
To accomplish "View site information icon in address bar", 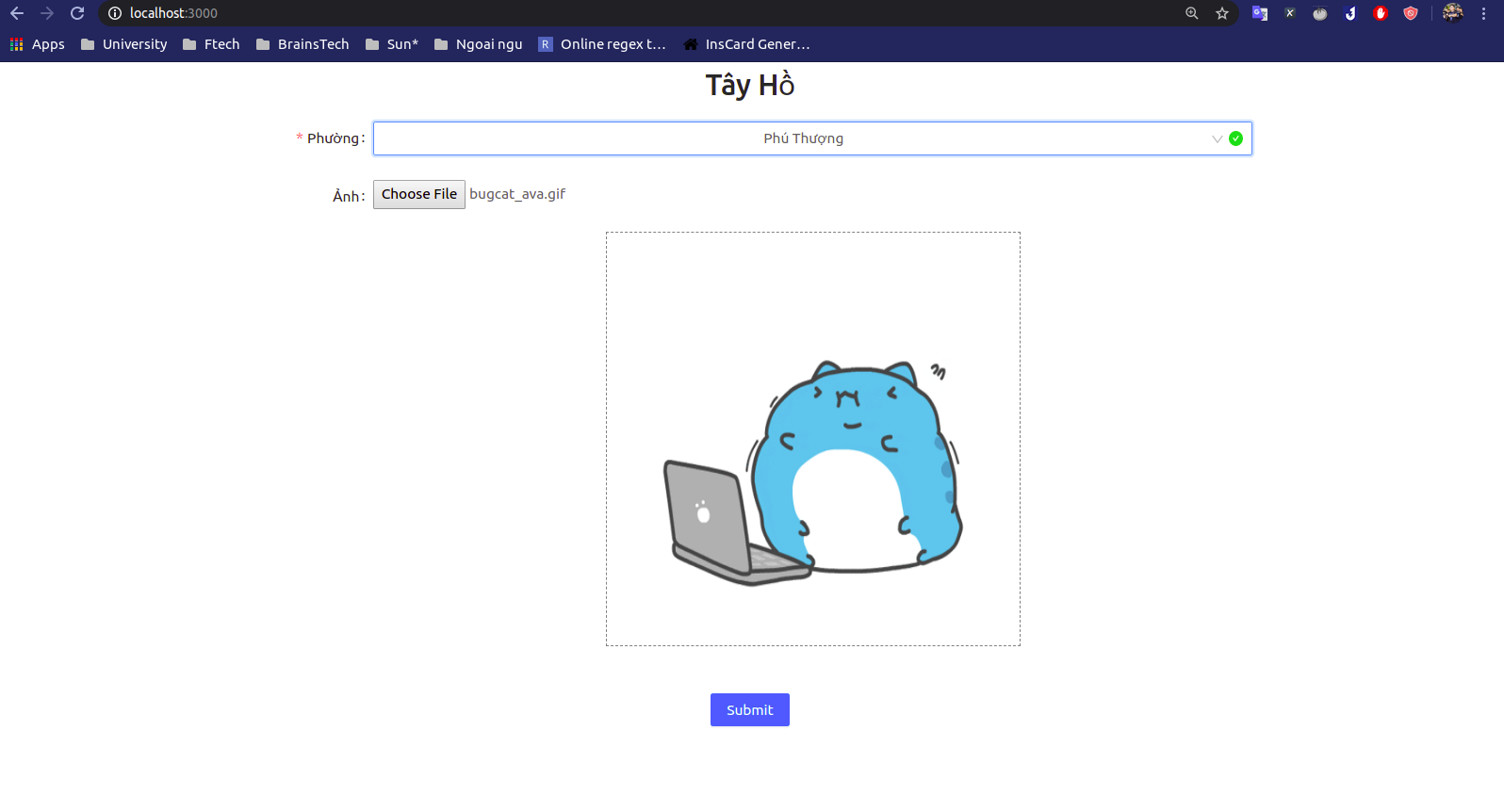I will 115,13.
